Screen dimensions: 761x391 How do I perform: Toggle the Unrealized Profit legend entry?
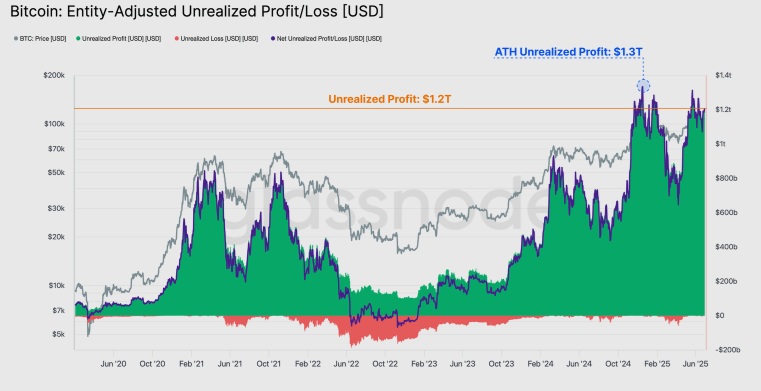[x=118, y=39]
